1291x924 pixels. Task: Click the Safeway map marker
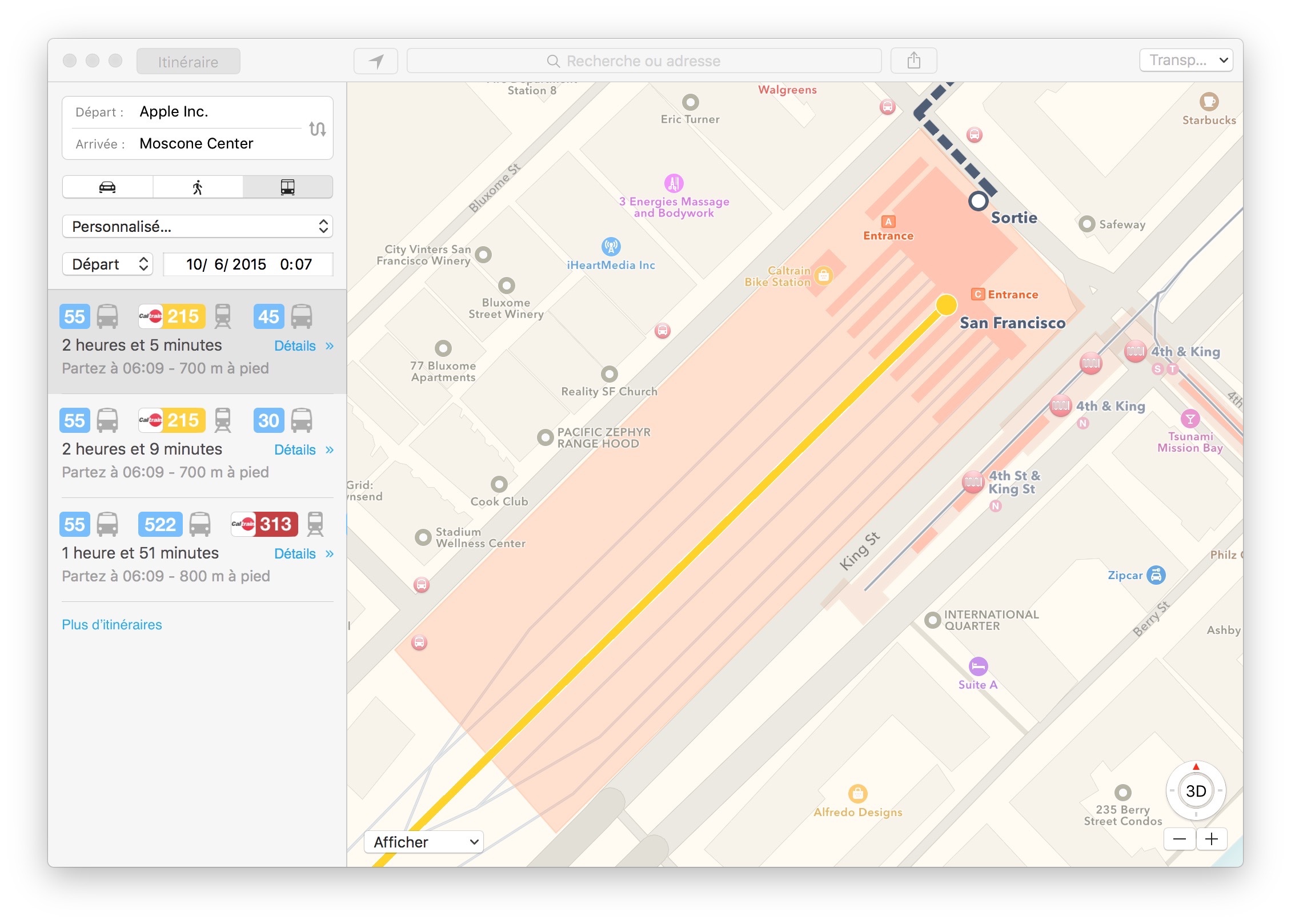point(1086,224)
